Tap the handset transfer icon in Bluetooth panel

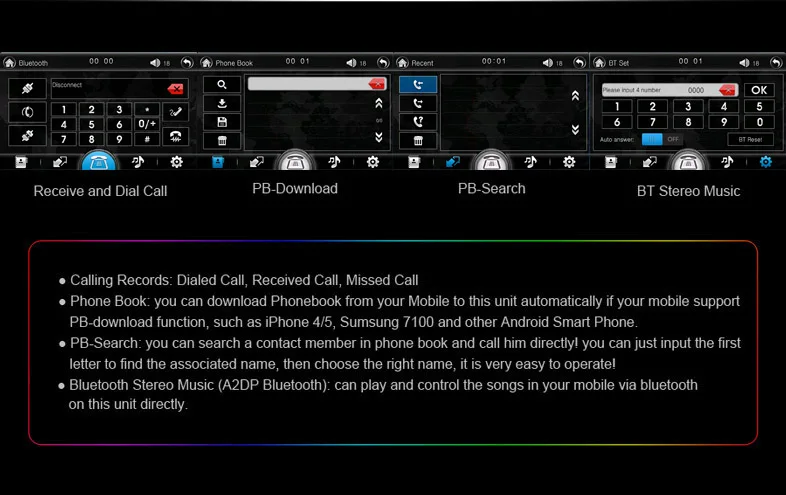point(27,112)
